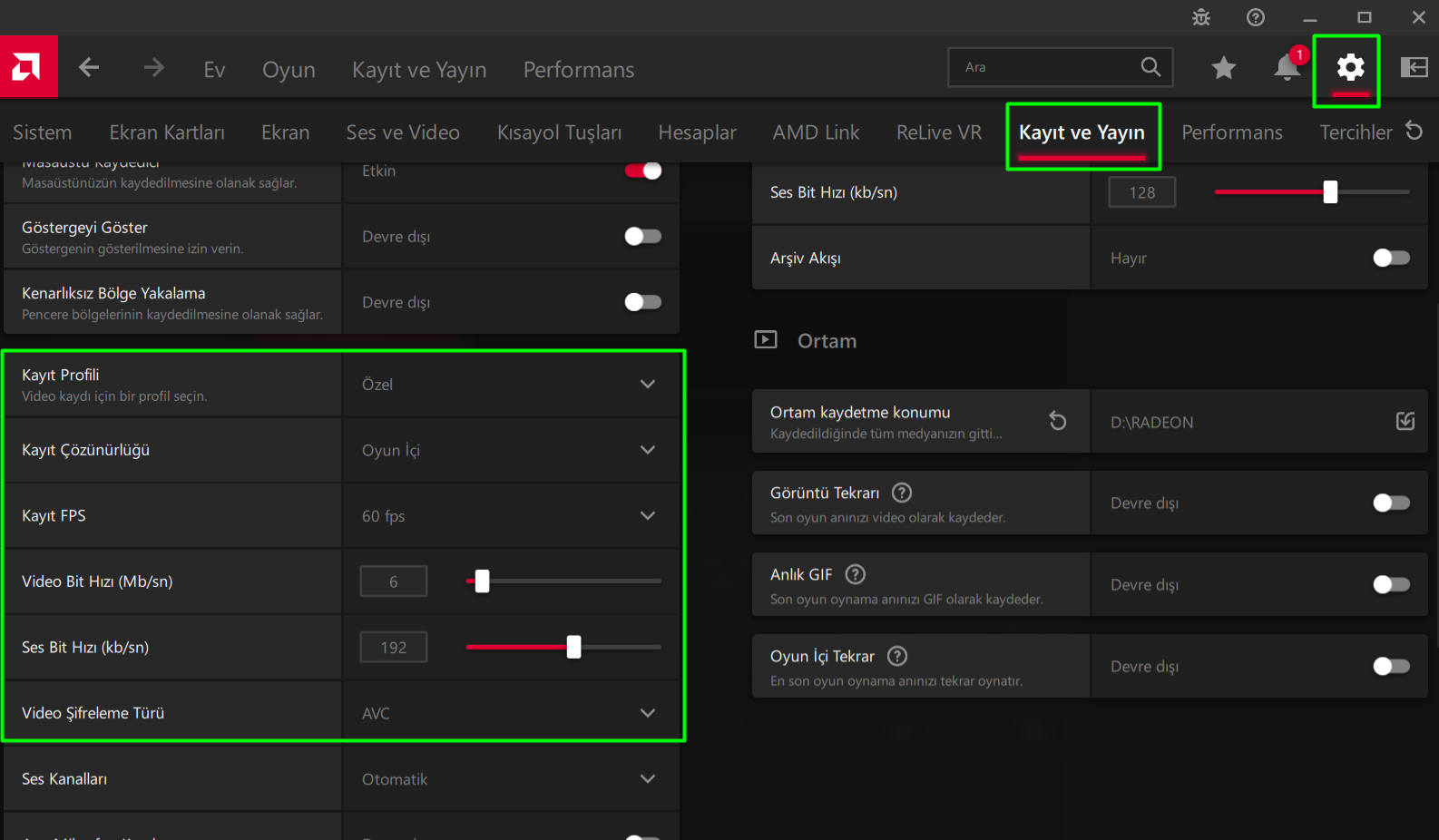Viewport: 1439px width, 840px height.
Task: Click the D:\RADEON path text
Action: coord(1152,422)
